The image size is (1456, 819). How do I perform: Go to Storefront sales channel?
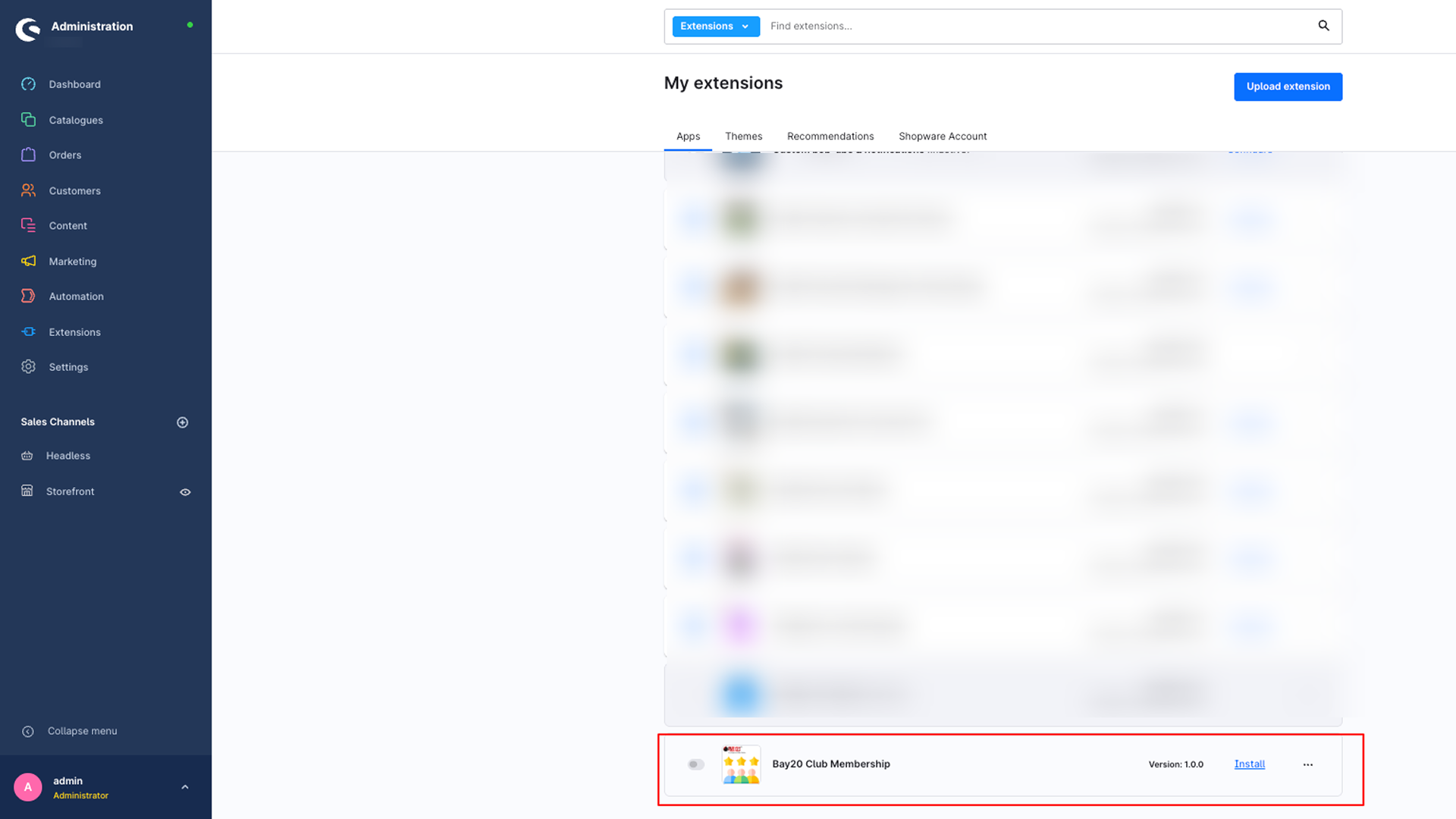click(x=70, y=491)
